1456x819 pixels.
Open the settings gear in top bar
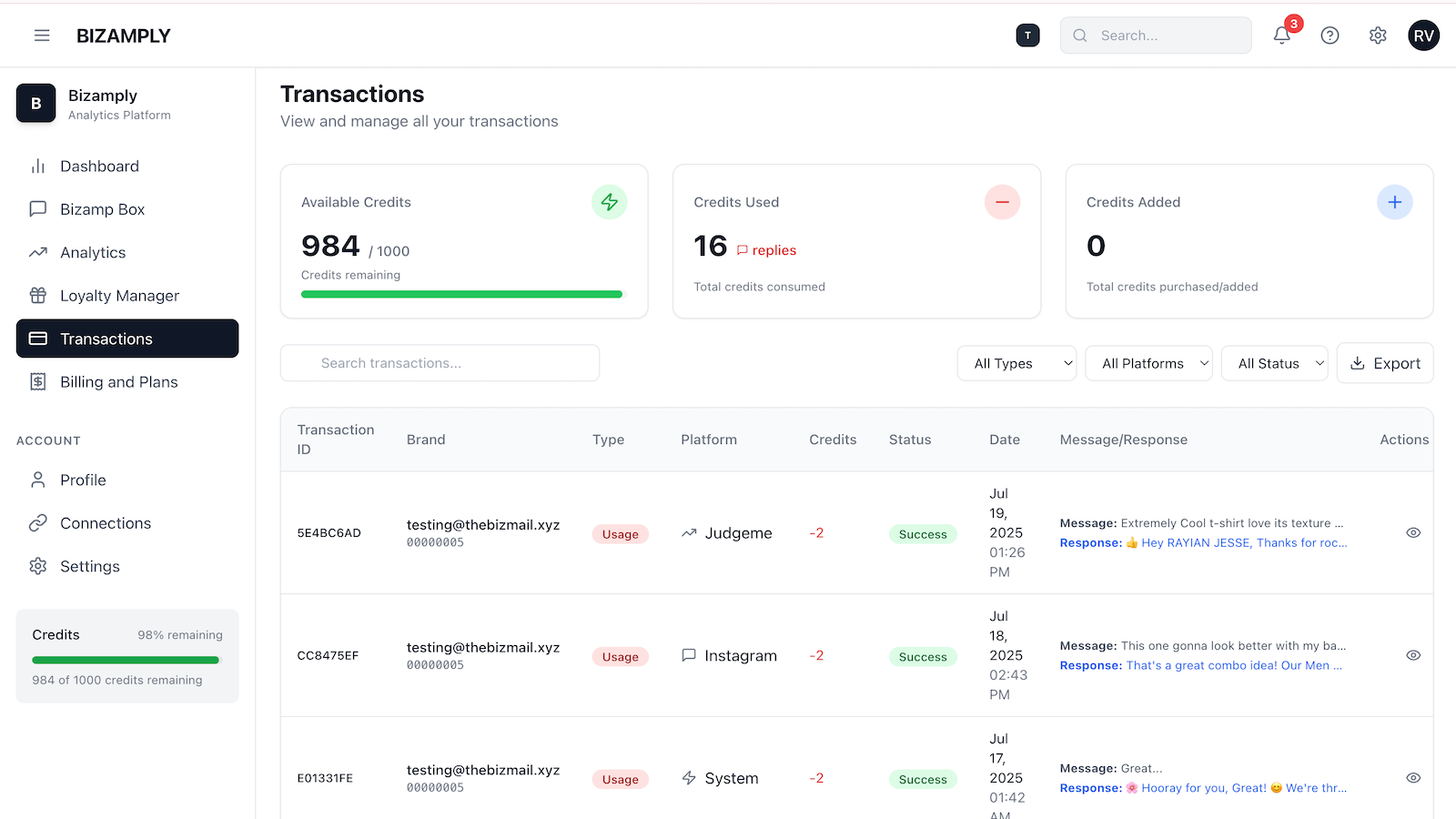pyautogui.click(x=1377, y=35)
